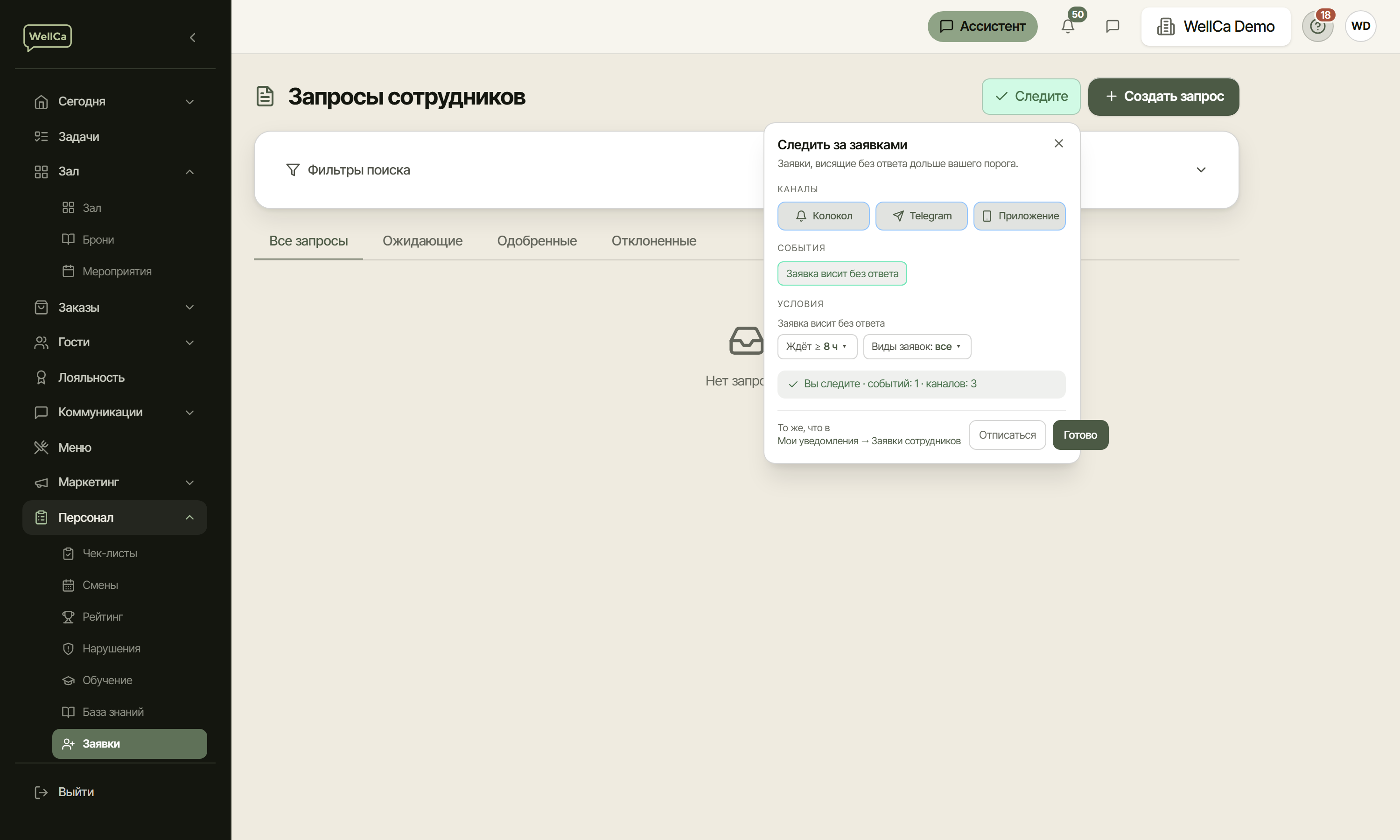Open Меню in the sidebar
Image resolution: width=1400 pixels, height=840 pixels.
coord(115,447)
